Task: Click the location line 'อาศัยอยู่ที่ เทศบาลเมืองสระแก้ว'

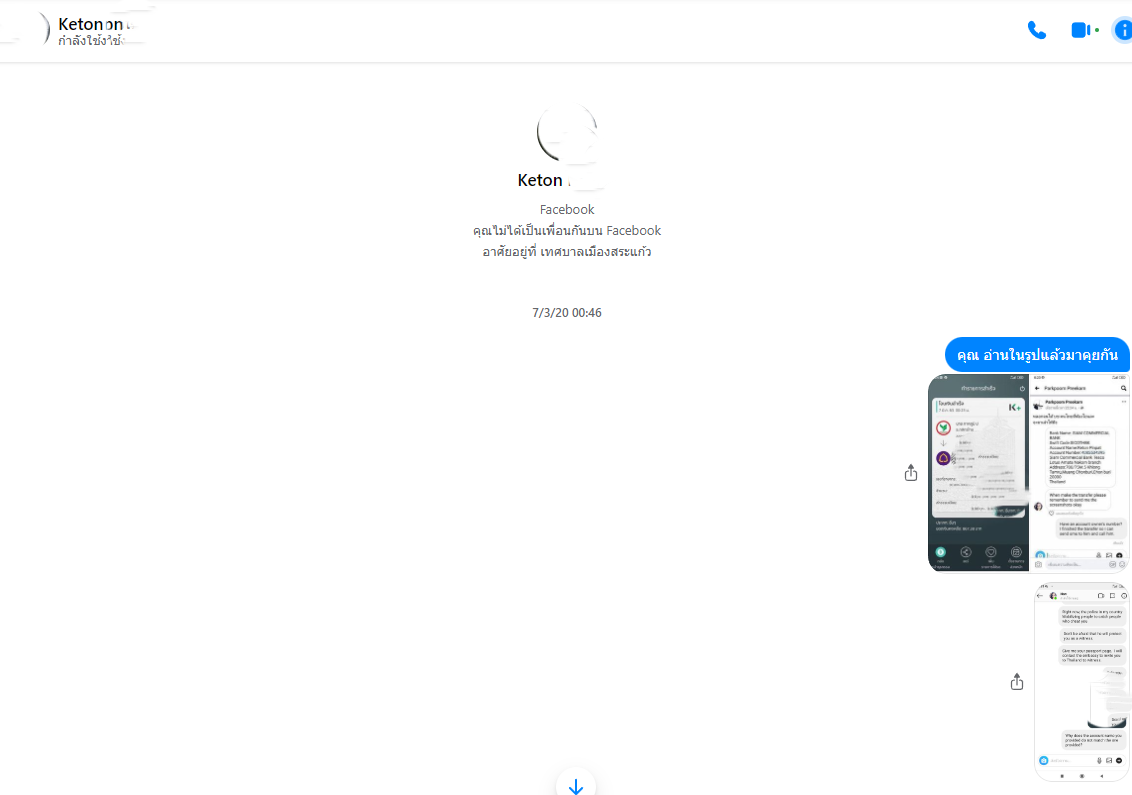Action: coord(567,251)
